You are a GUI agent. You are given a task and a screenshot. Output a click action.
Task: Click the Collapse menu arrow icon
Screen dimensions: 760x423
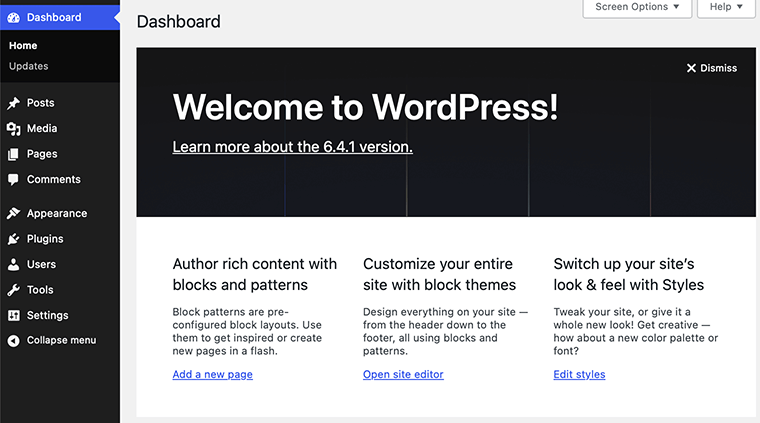point(14,341)
